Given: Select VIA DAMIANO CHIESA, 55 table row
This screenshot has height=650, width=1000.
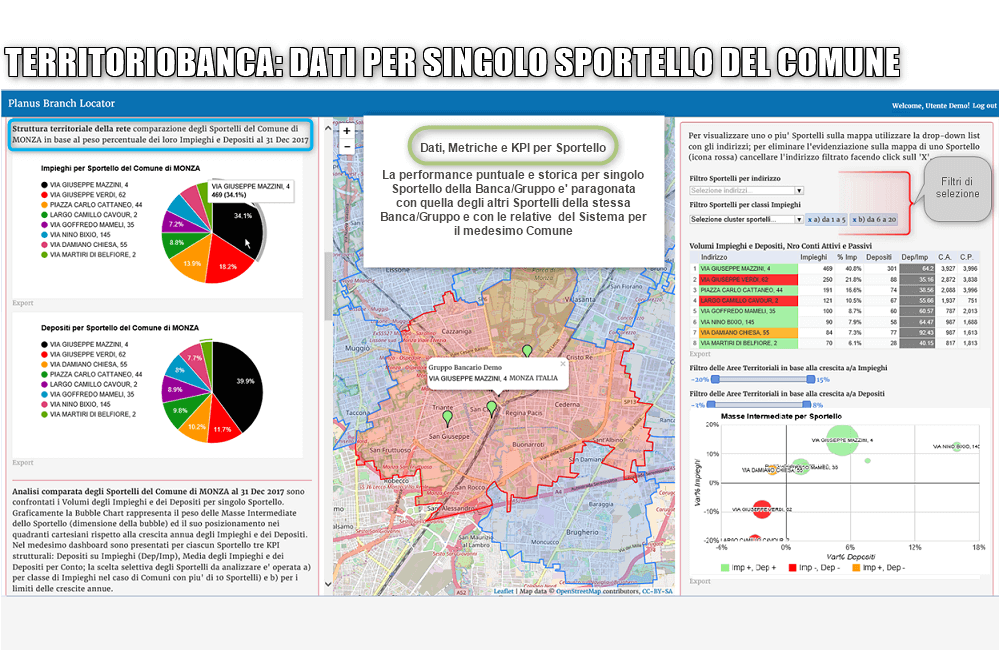Looking at the screenshot, I should pos(834,332).
